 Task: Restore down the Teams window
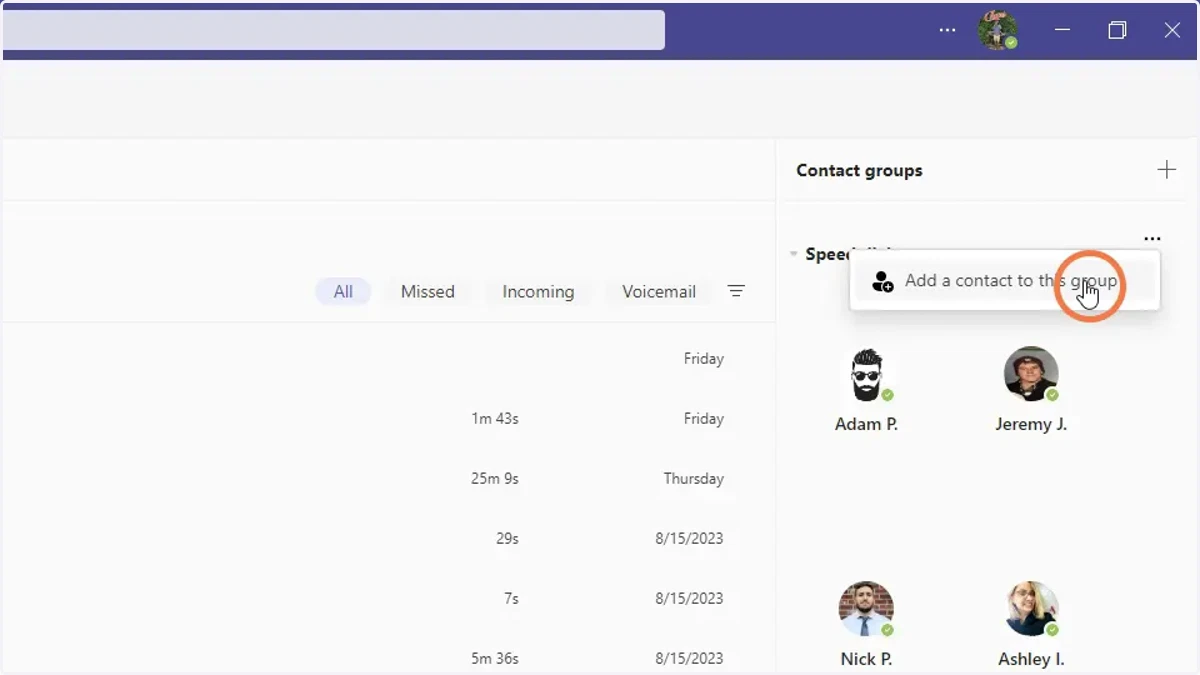(x=1117, y=30)
